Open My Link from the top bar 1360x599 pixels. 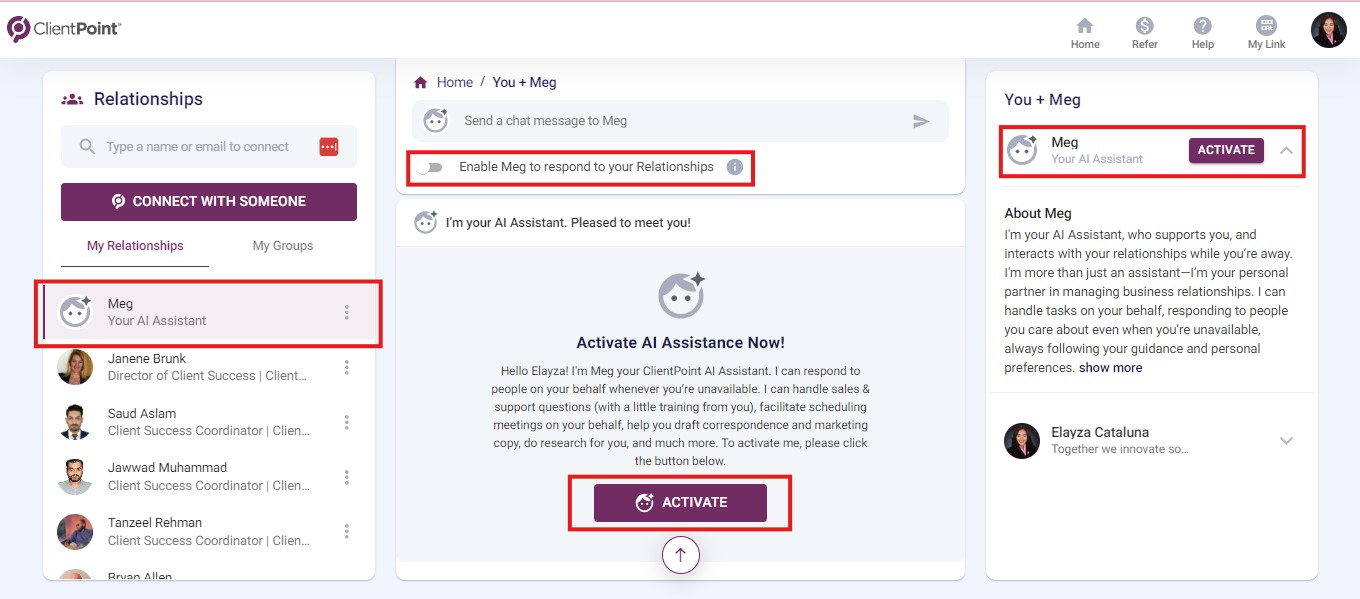pyautogui.click(x=1265, y=30)
